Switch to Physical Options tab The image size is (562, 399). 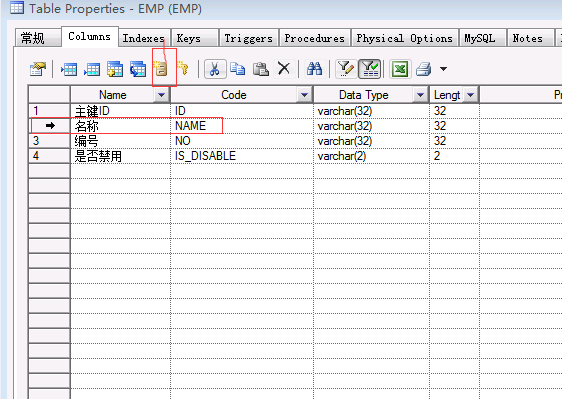405,38
